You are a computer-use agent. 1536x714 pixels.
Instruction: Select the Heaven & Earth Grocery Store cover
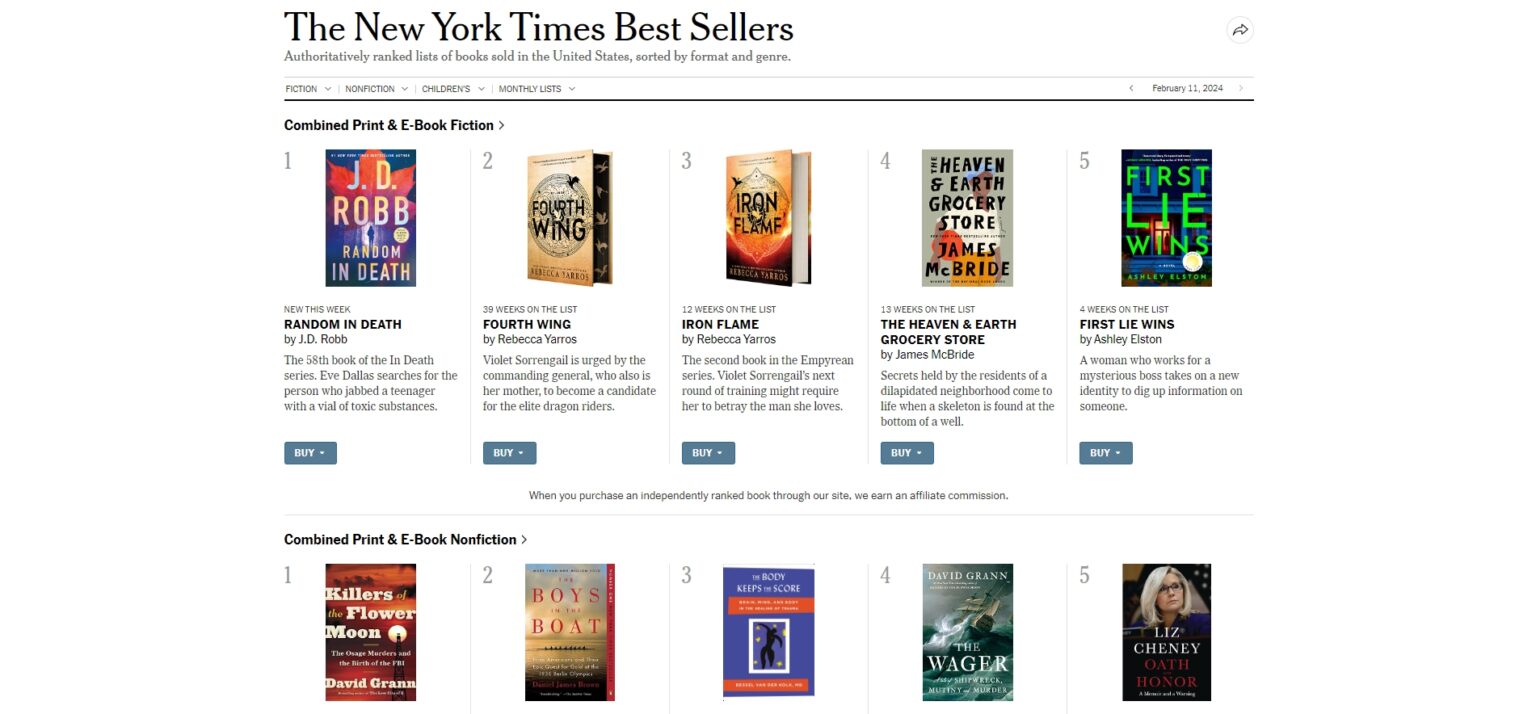click(x=967, y=218)
